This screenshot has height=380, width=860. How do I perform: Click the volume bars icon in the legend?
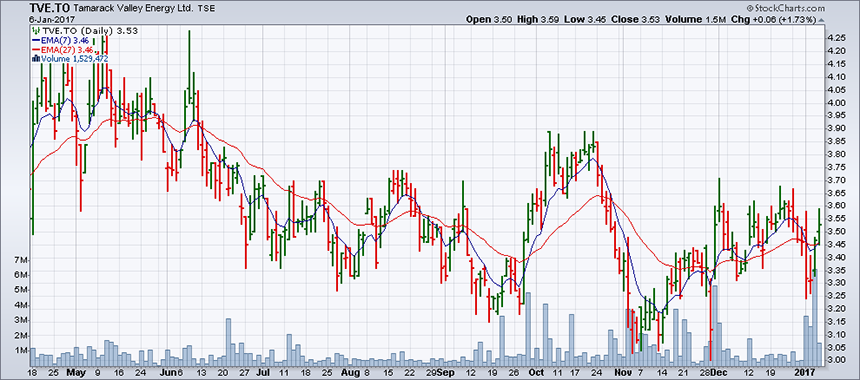pyautogui.click(x=36, y=59)
